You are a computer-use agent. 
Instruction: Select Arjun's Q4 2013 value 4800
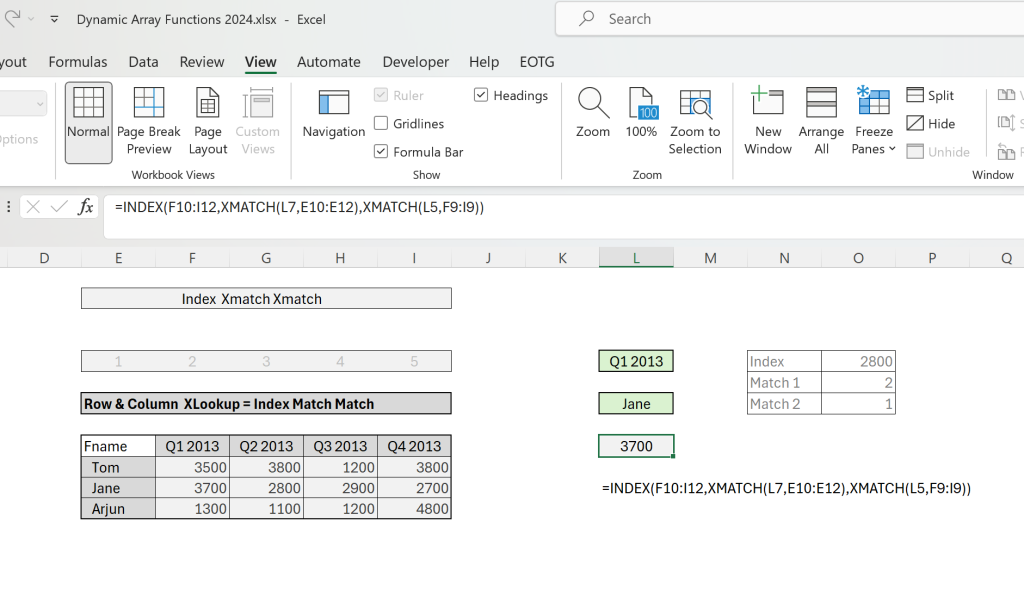(414, 509)
